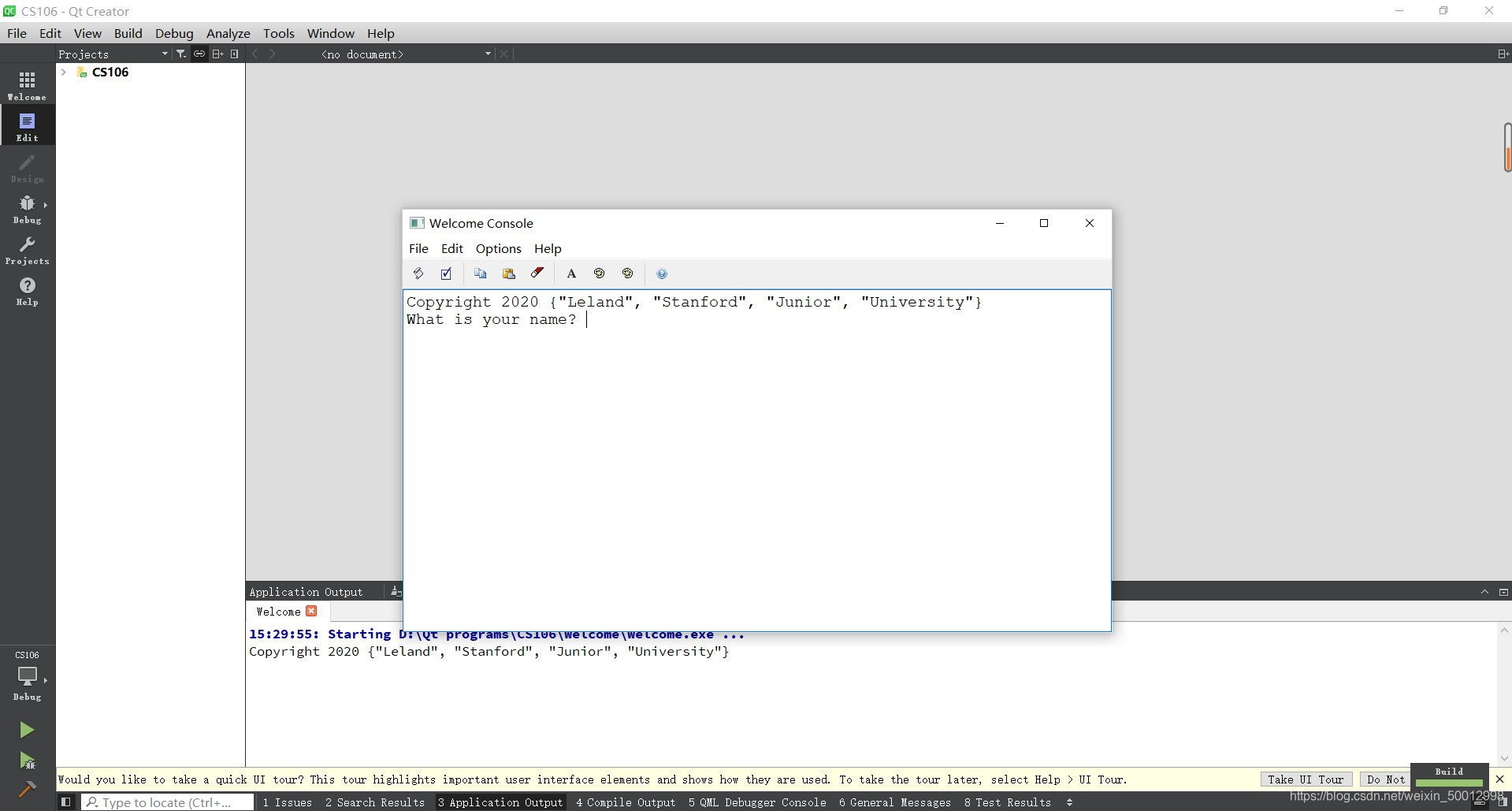Open 6 General Messages pane
The image size is (1512, 811).
[x=895, y=802]
